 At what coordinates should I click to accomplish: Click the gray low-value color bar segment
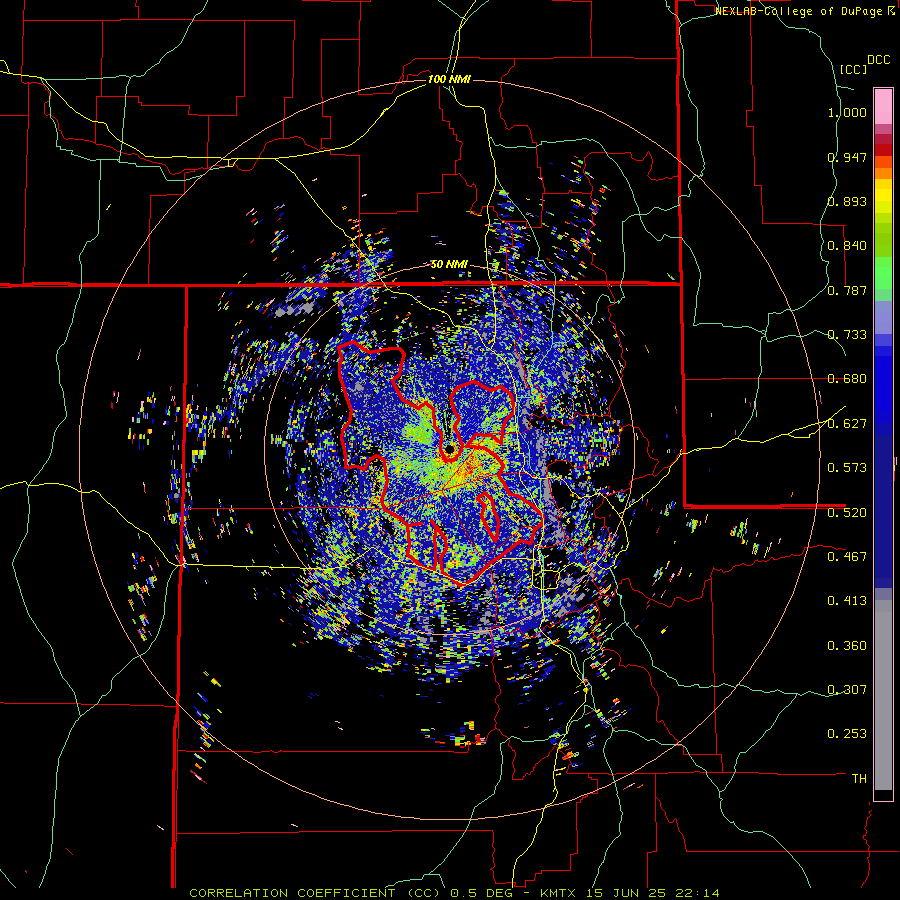point(883,695)
